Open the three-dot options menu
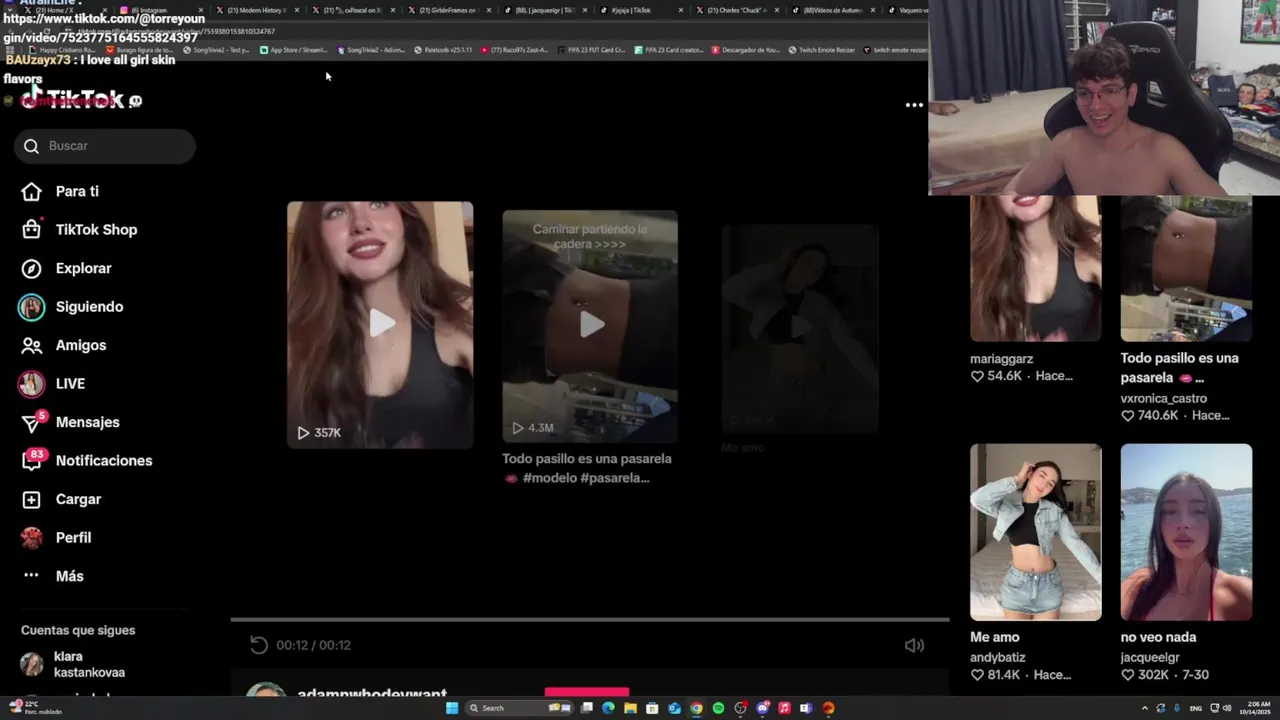Image resolution: width=1280 pixels, height=720 pixels. click(914, 105)
